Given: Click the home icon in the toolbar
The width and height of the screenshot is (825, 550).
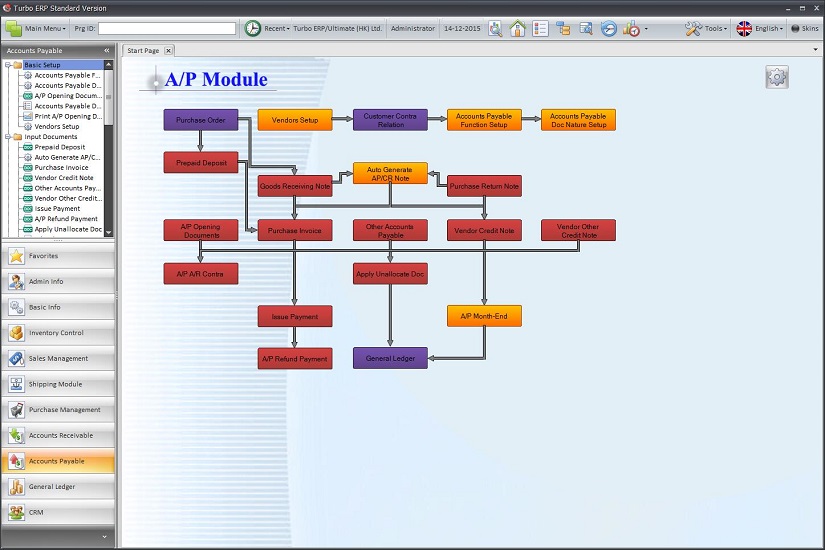Looking at the screenshot, I should coord(517,29).
